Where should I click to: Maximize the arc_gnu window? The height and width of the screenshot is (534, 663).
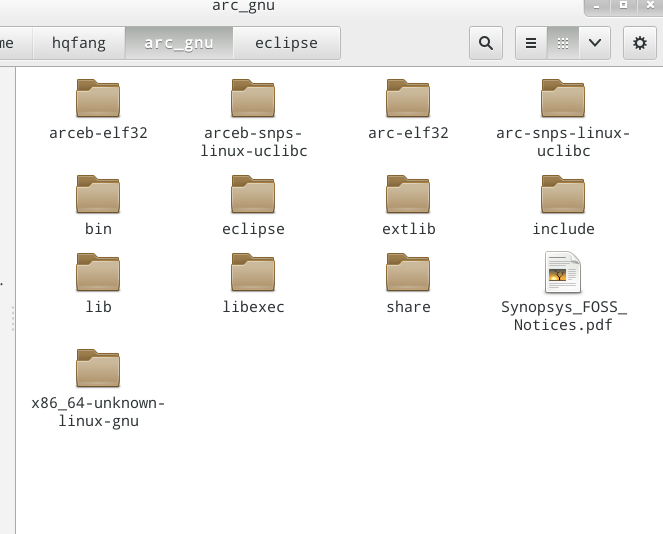[623, 5]
